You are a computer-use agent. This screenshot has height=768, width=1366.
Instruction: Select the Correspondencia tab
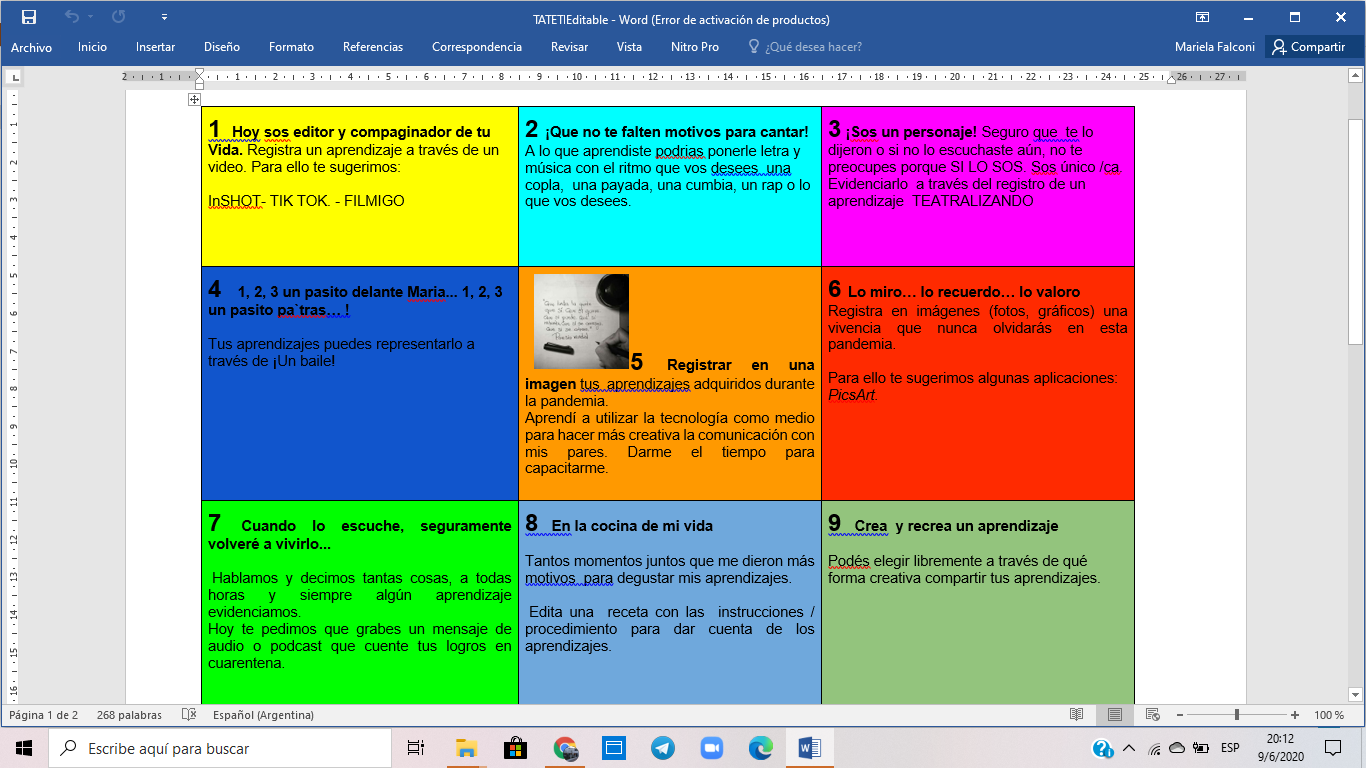[x=477, y=47]
